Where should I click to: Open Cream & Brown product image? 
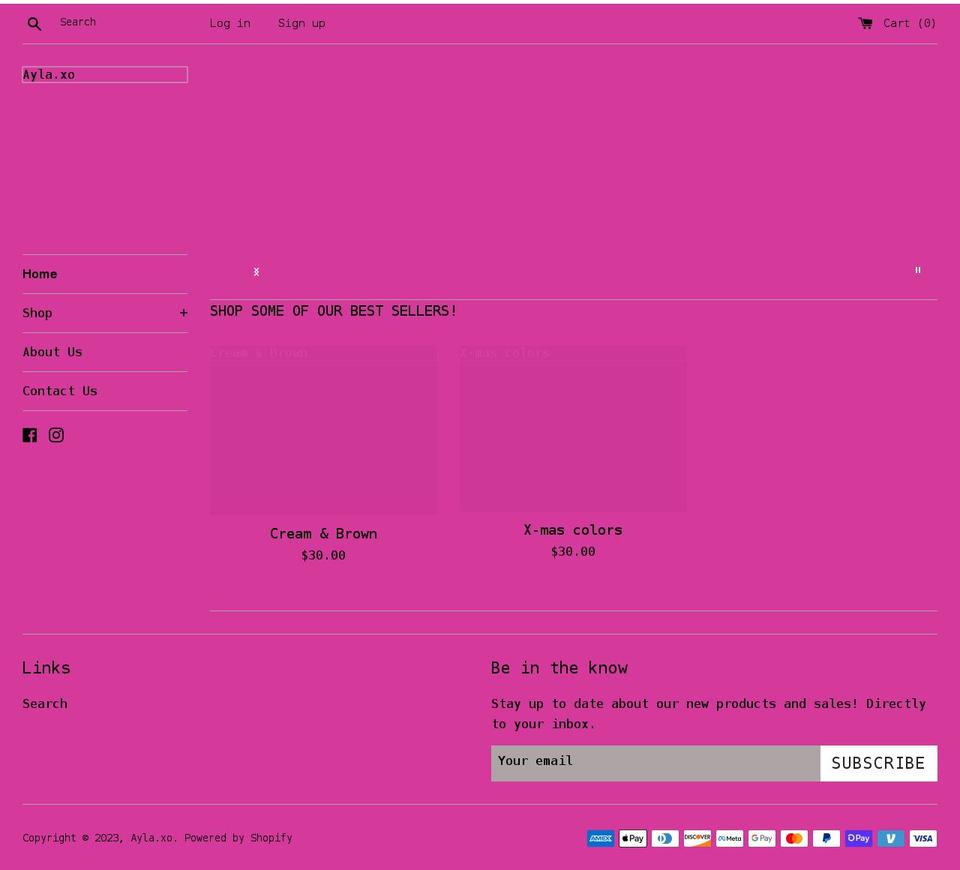click(323, 430)
